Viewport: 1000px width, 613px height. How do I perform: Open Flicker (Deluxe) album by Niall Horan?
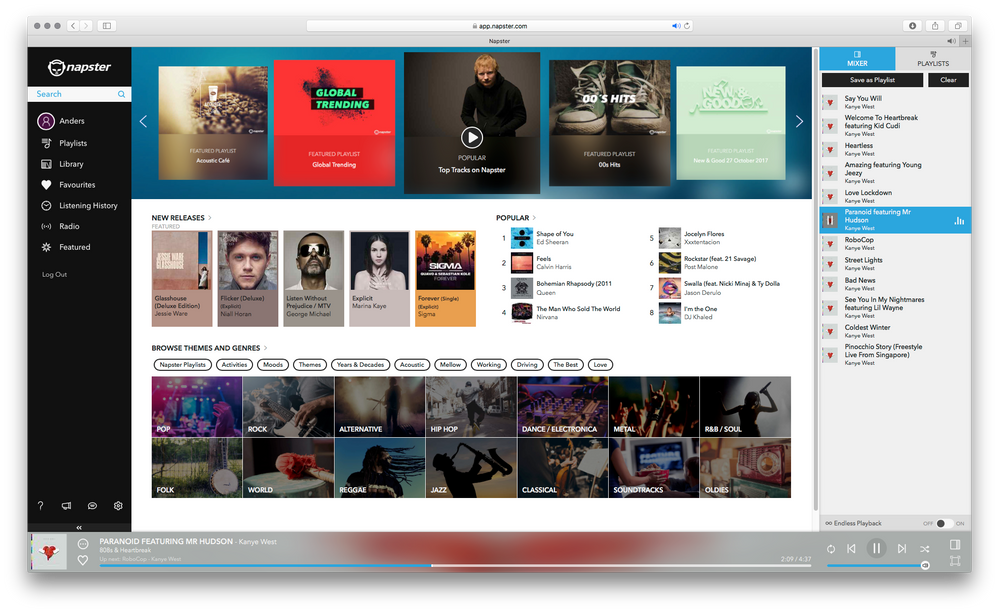pyautogui.click(x=248, y=279)
